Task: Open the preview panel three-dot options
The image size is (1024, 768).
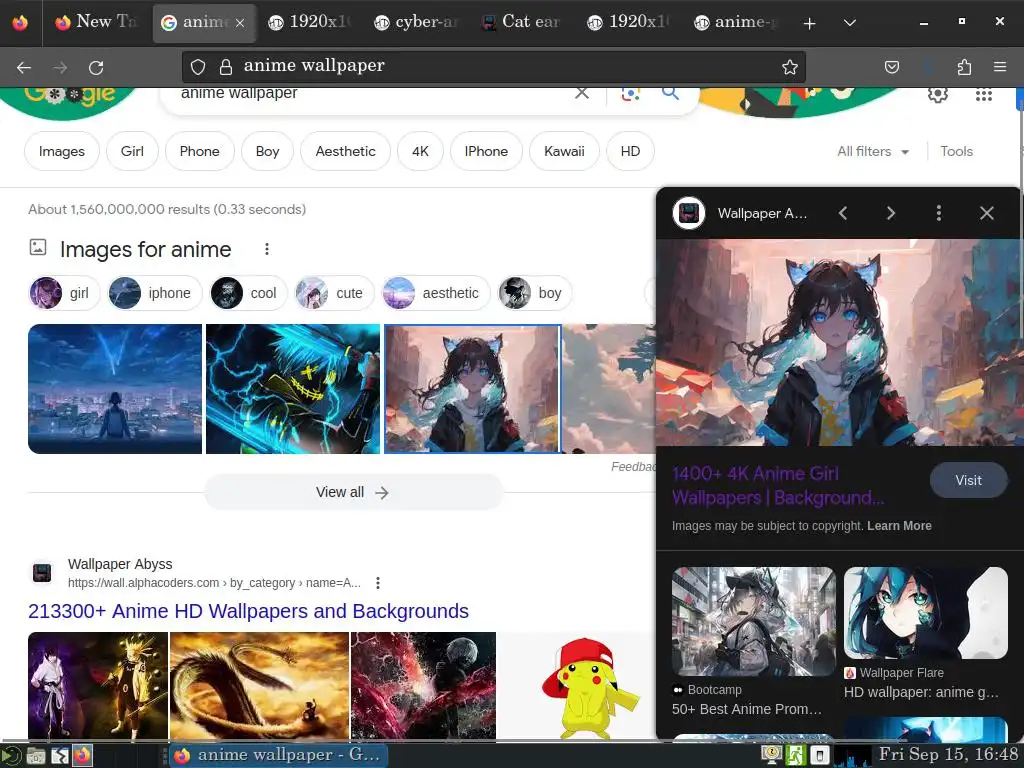Action: (x=938, y=213)
